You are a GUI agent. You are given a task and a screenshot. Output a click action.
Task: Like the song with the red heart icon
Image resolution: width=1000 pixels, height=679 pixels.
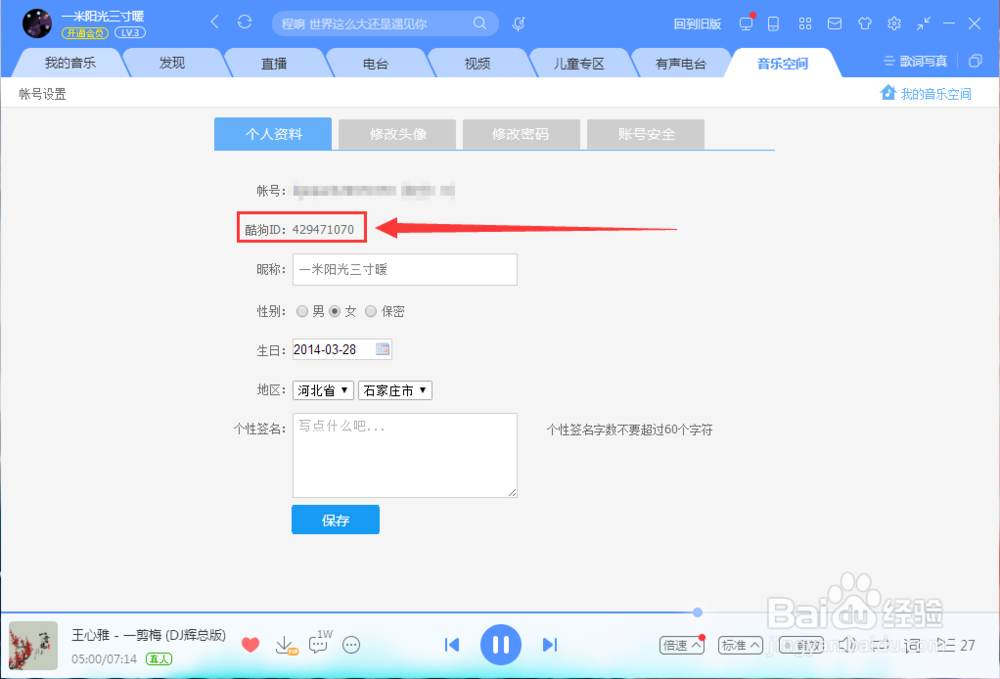click(x=251, y=645)
